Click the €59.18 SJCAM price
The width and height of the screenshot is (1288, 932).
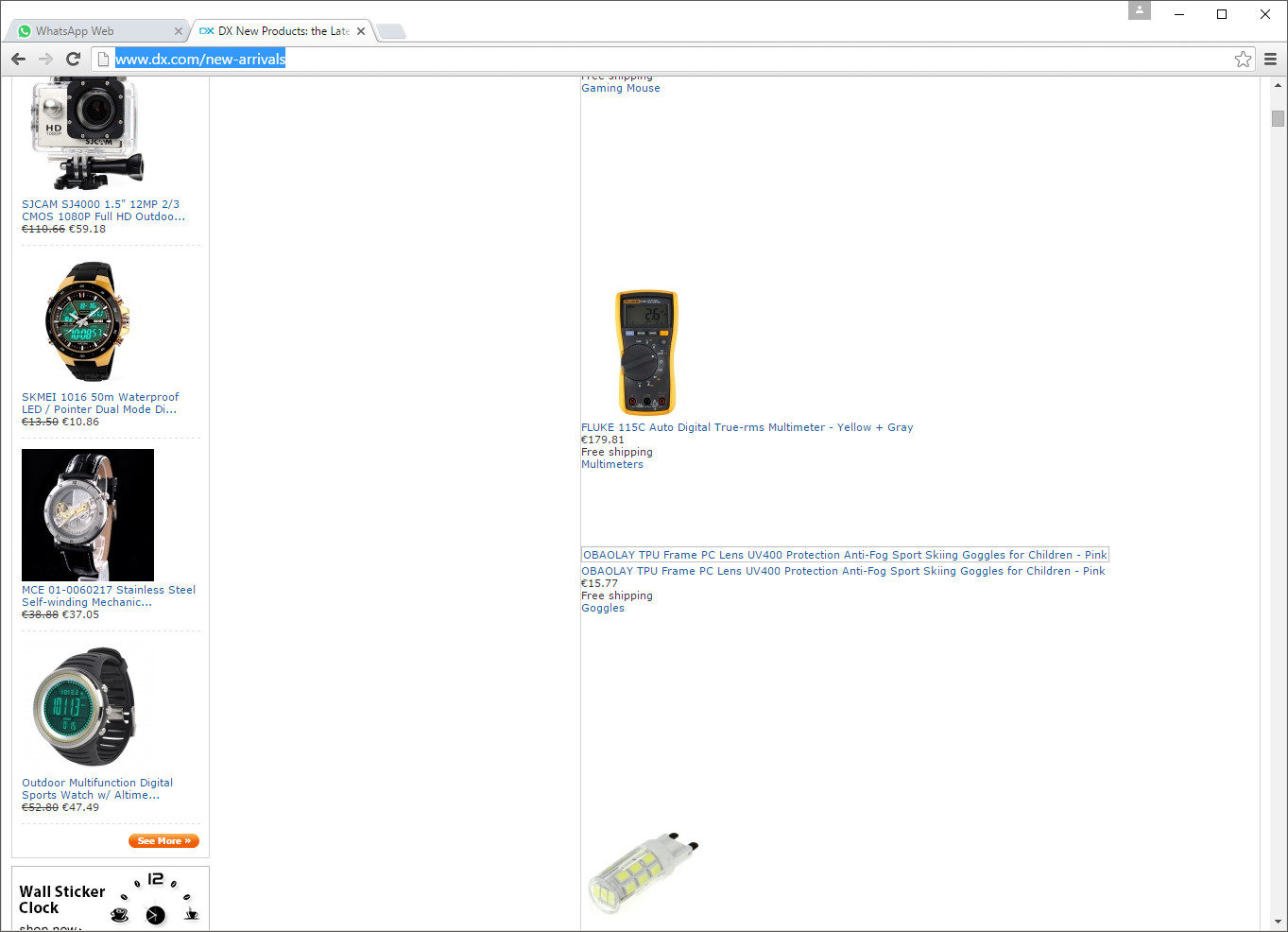87,229
